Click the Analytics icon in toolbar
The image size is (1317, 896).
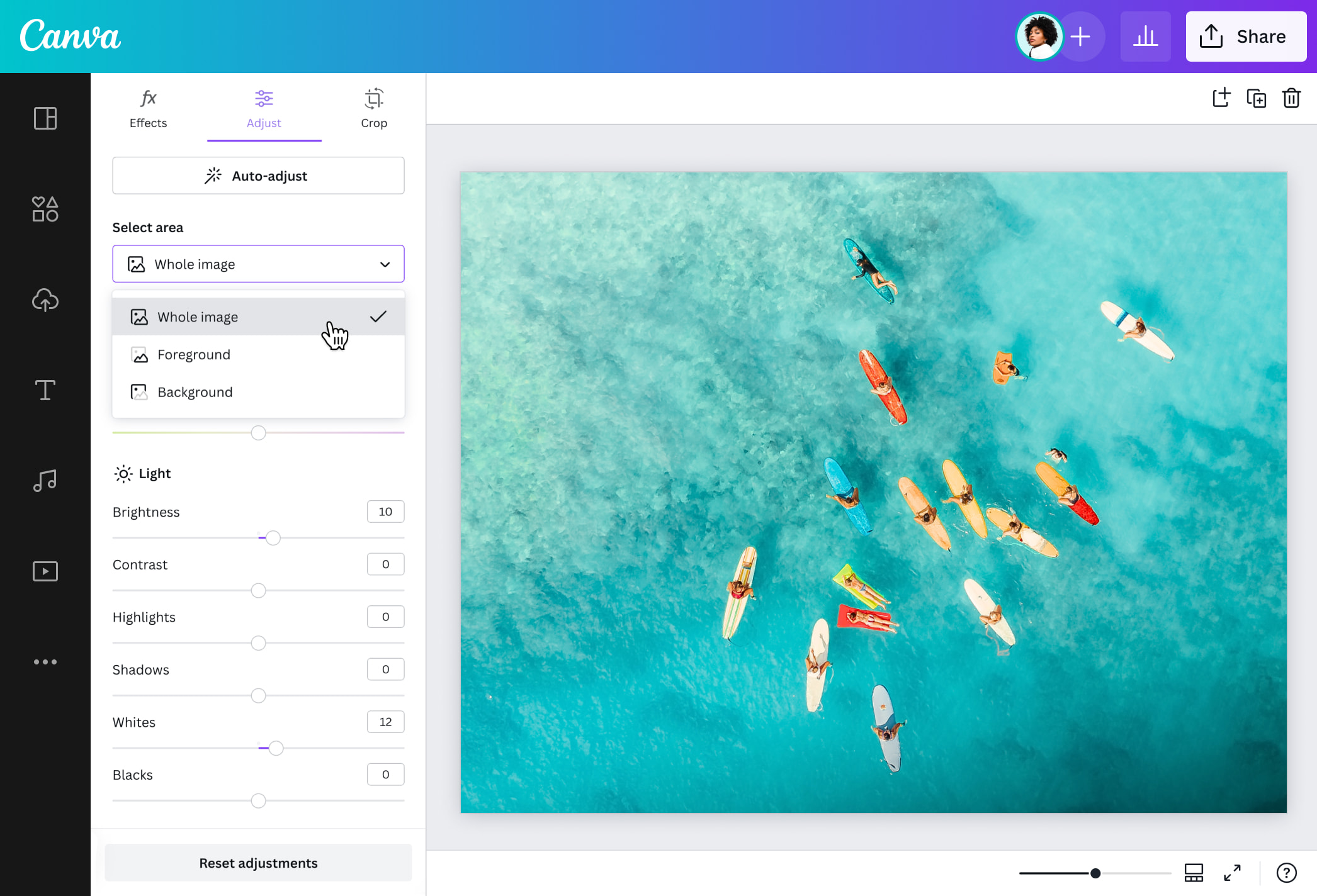(1145, 36)
